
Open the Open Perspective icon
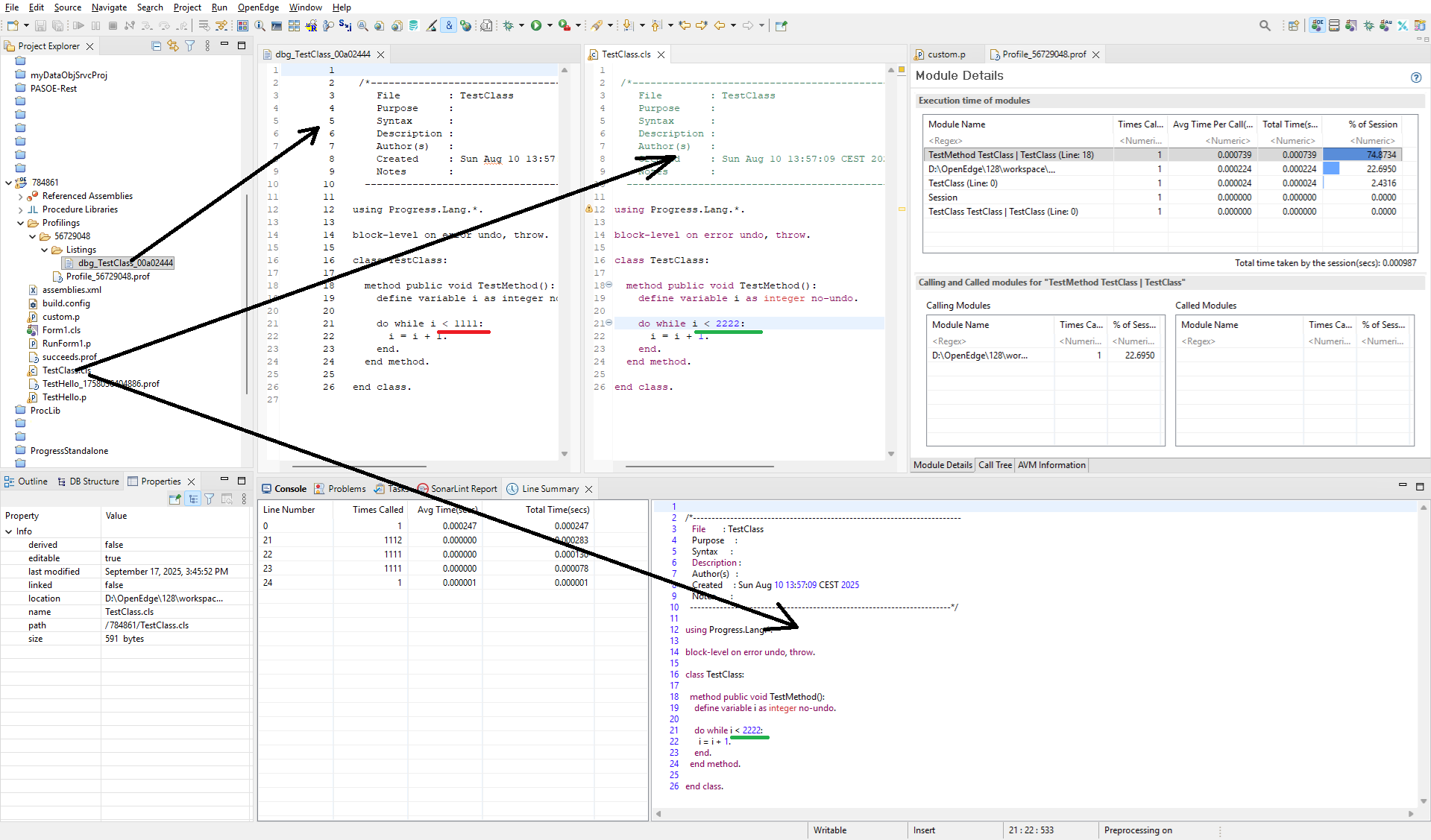[1294, 25]
